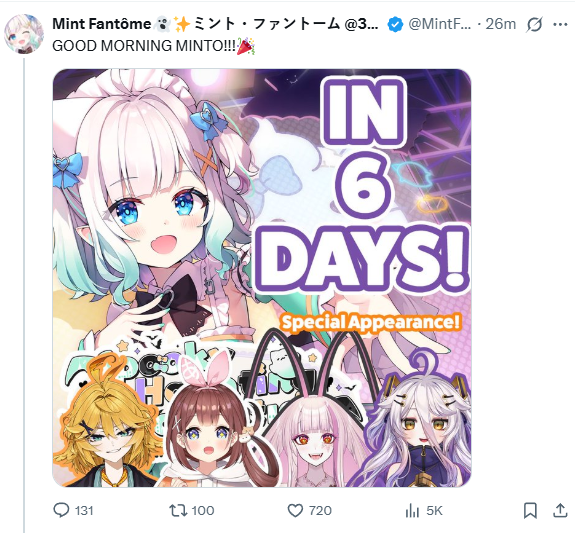Click the 720 likes count
This screenshot has height=533, width=575.
point(320,511)
